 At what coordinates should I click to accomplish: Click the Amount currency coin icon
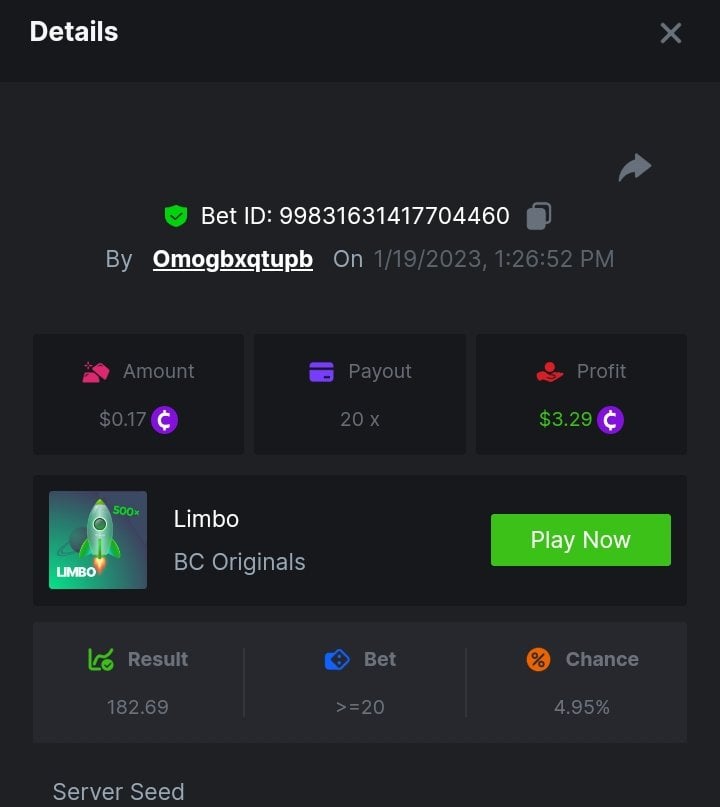(164, 419)
